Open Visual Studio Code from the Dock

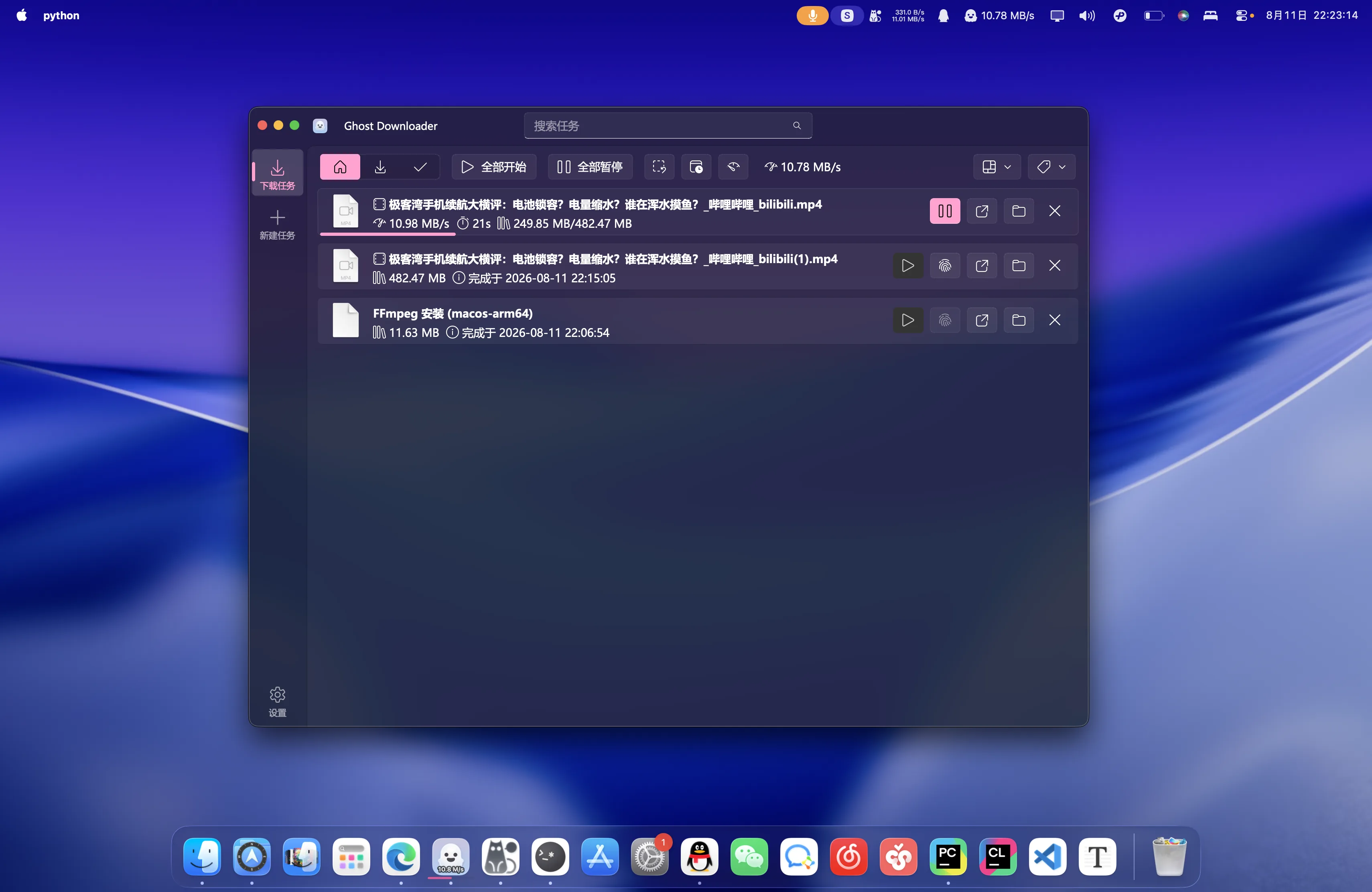click(x=1047, y=857)
